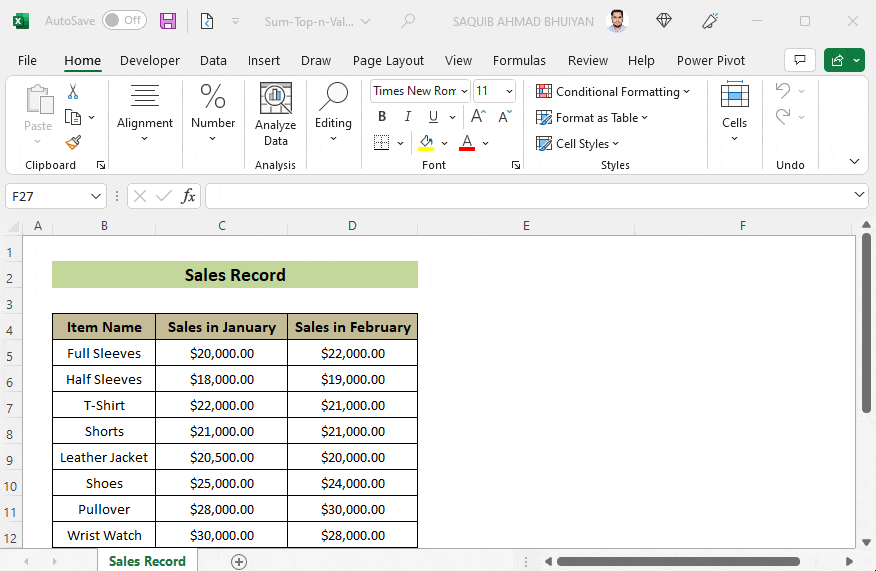Click the Insert Function fx icon

(188, 196)
